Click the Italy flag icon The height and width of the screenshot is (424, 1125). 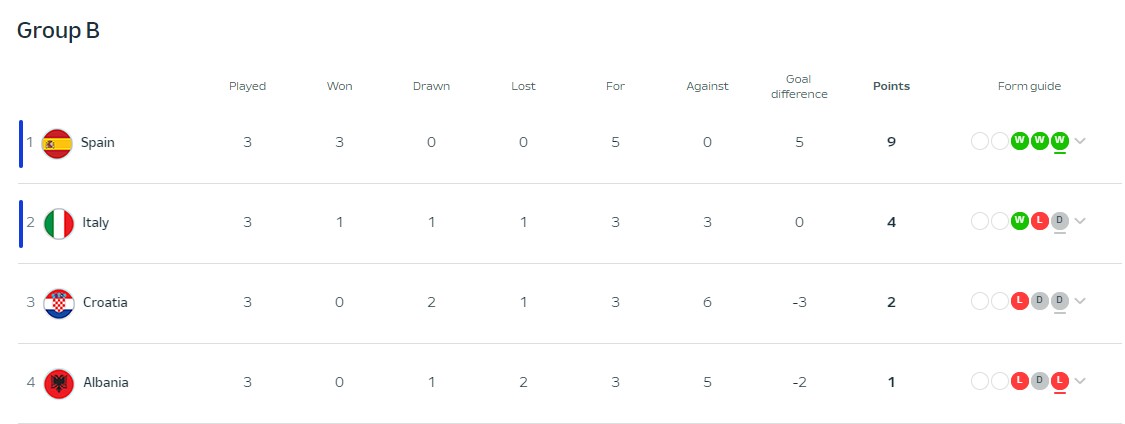pyautogui.click(x=59, y=223)
